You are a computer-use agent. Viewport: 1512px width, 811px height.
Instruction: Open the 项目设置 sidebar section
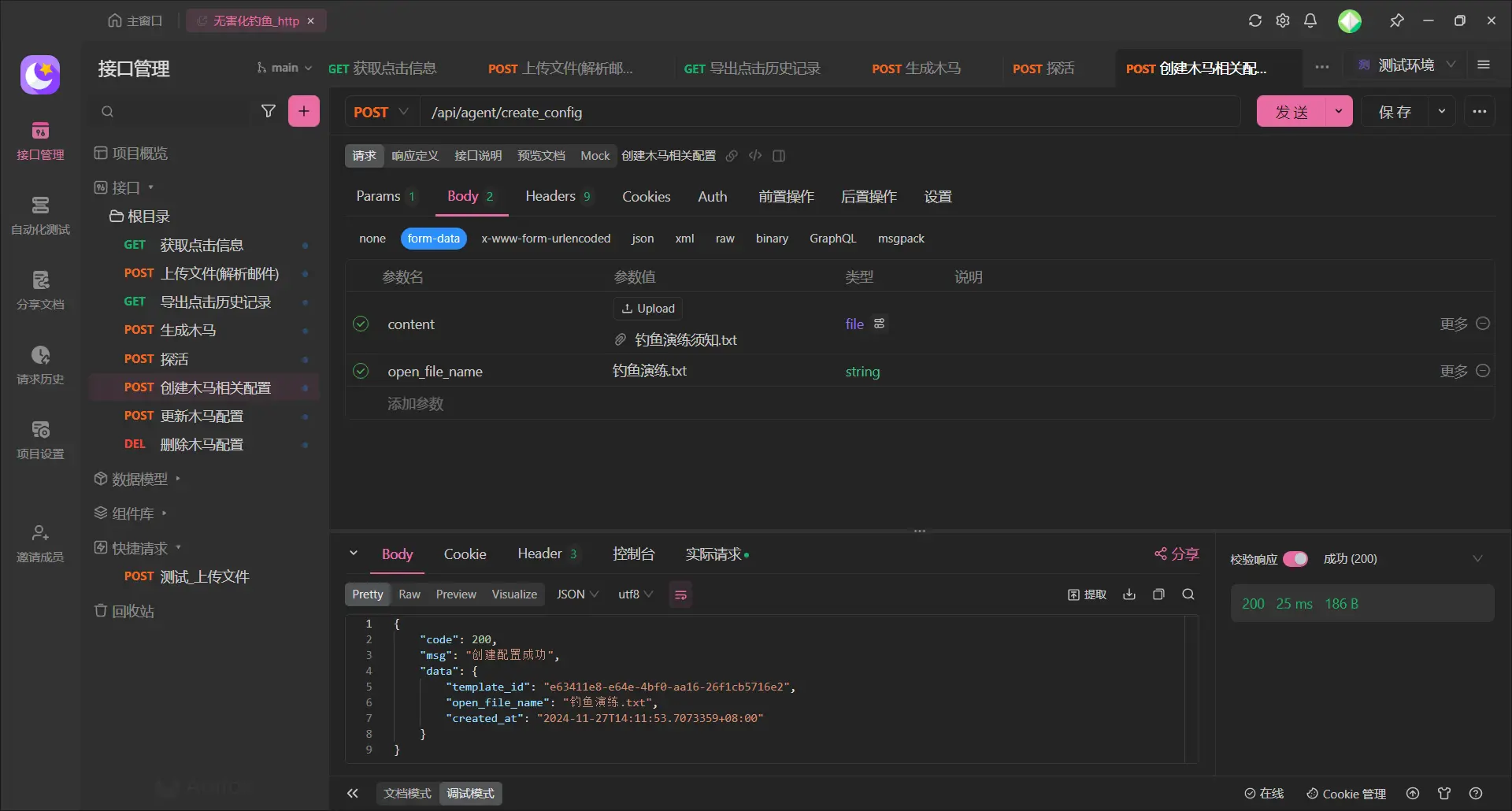coord(40,440)
